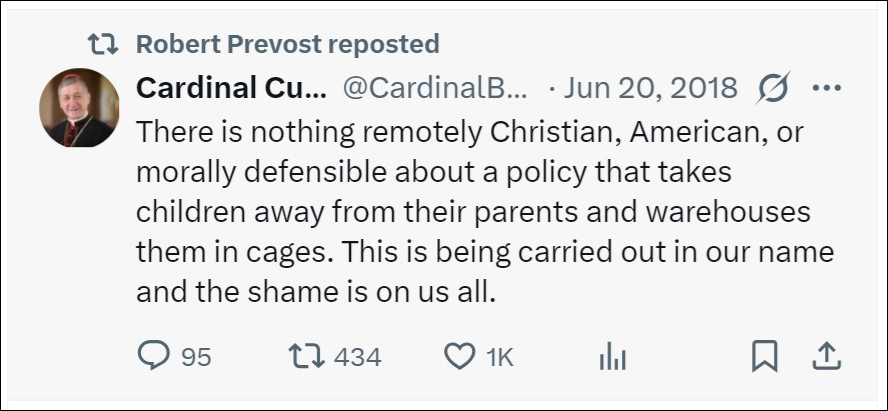Open the Jun 20, 2018 timestamp link
888x411 pixels.
[650, 88]
